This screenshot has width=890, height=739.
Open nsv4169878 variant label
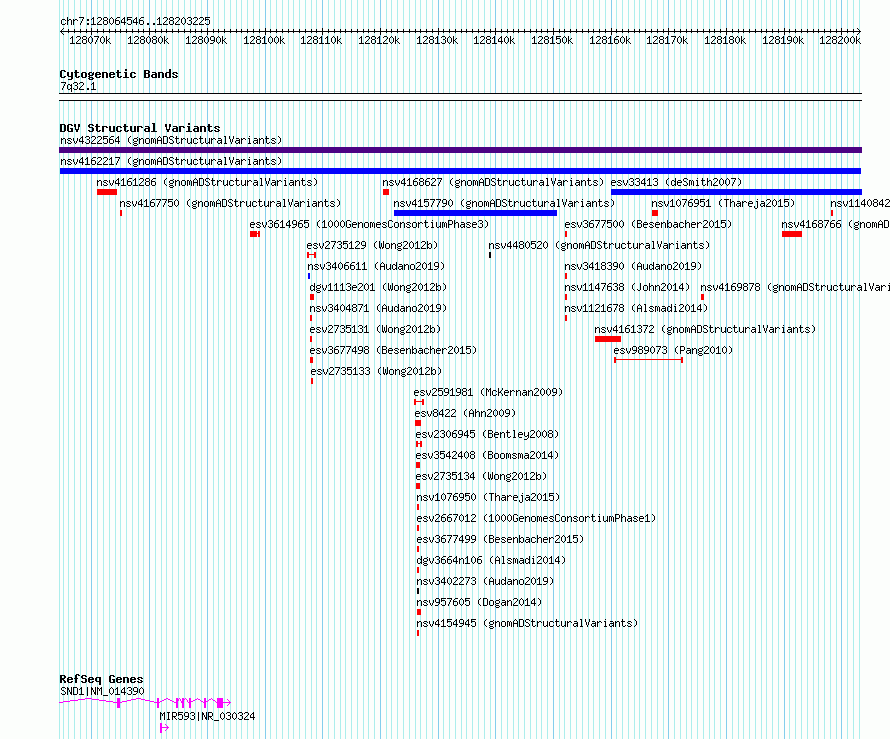(x=795, y=287)
